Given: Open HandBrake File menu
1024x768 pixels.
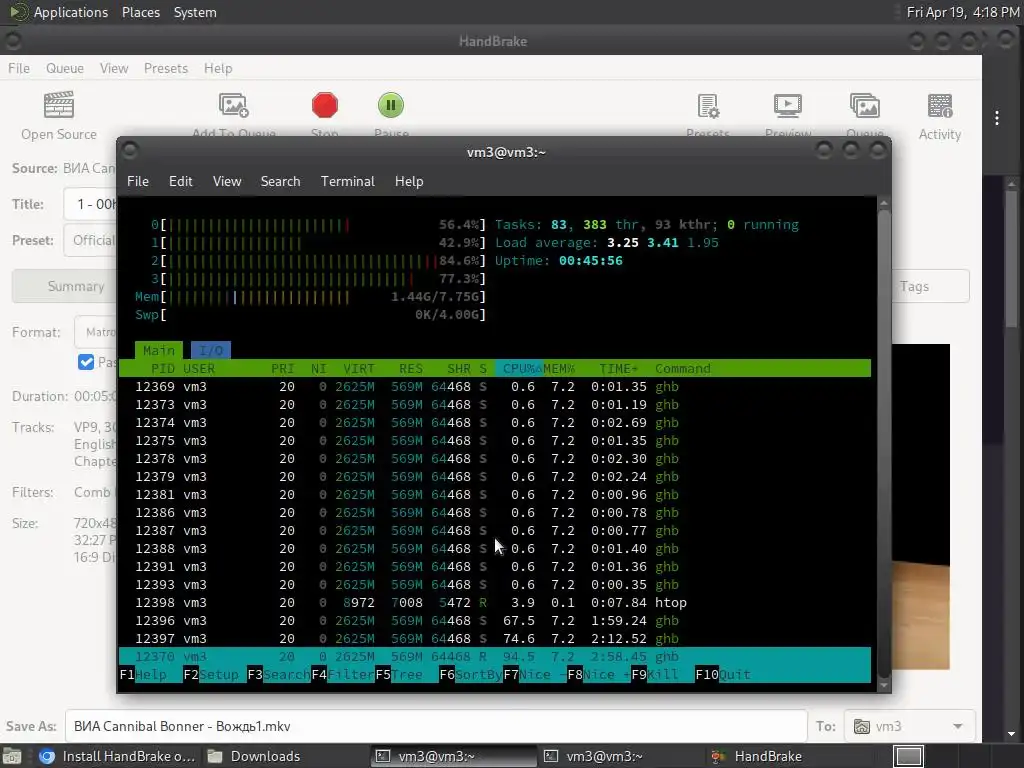Looking at the screenshot, I should [x=19, y=68].
